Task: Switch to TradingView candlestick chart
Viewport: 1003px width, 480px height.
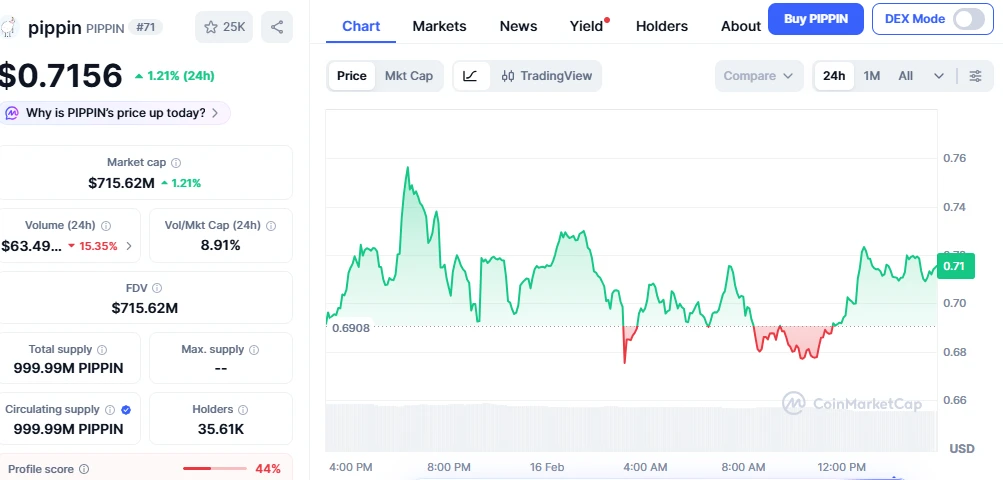Action: (x=546, y=76)
